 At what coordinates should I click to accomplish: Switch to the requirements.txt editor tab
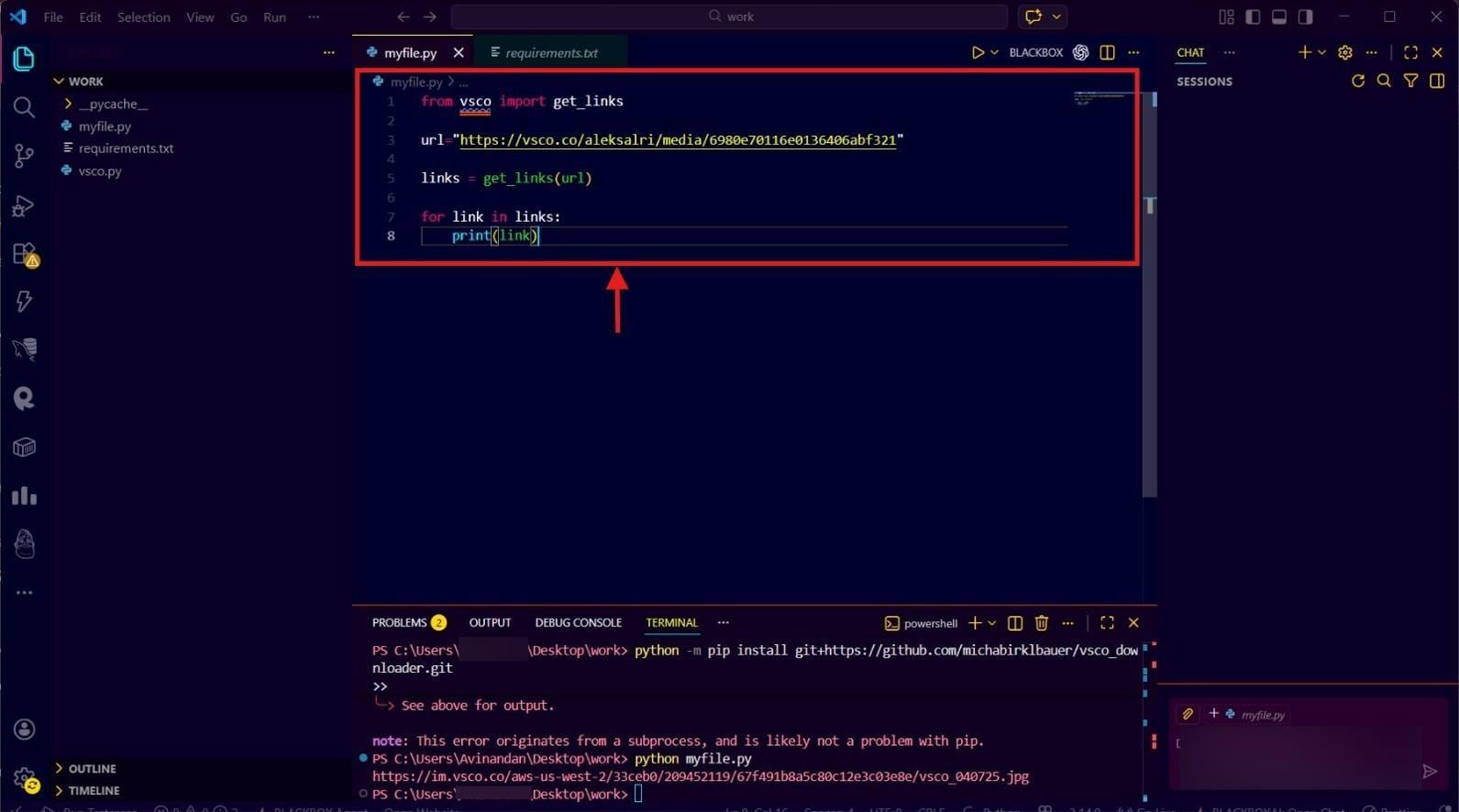tap(551, 53)
